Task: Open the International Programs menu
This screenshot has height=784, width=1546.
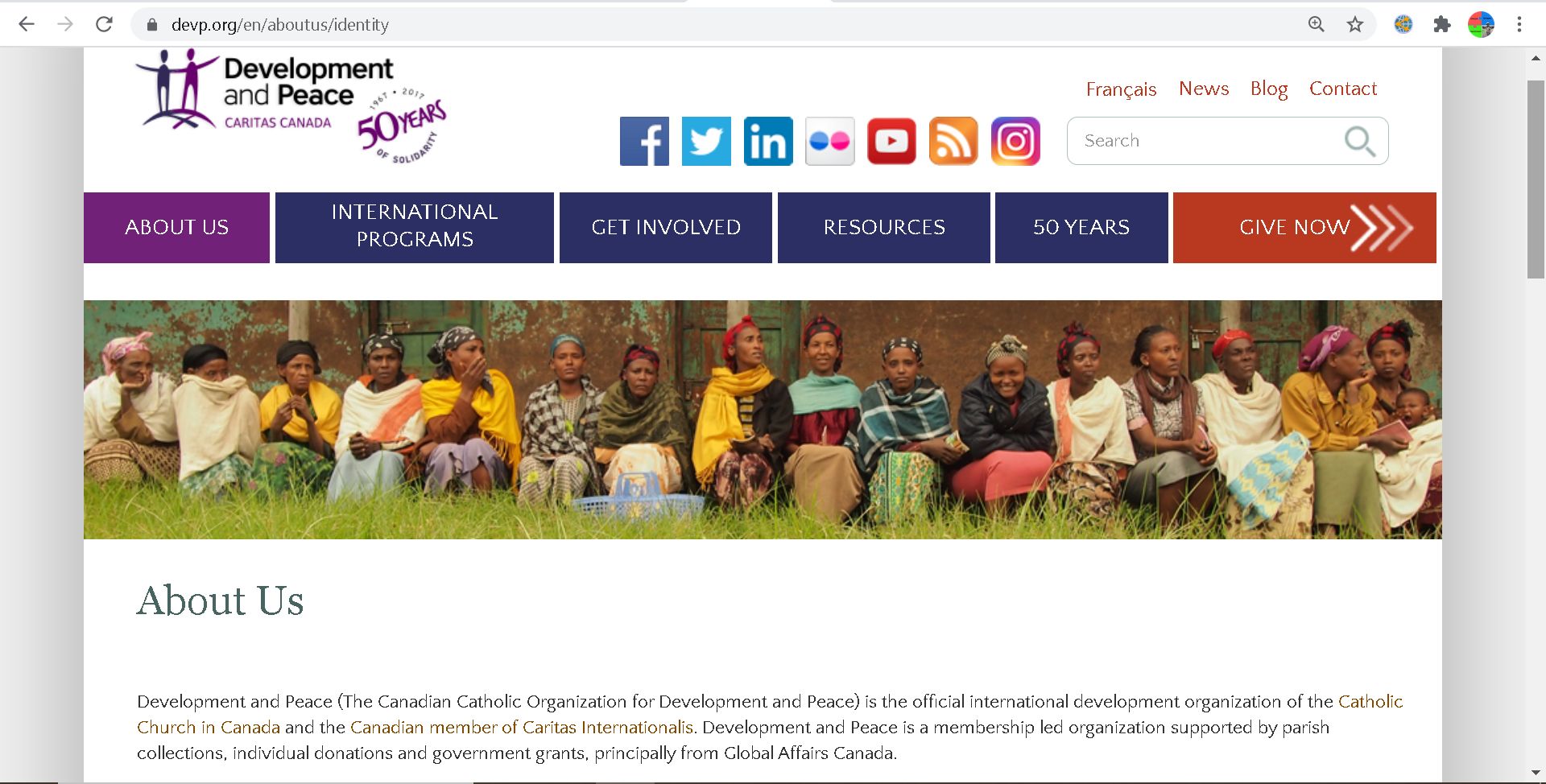Action: coord(415,227)
